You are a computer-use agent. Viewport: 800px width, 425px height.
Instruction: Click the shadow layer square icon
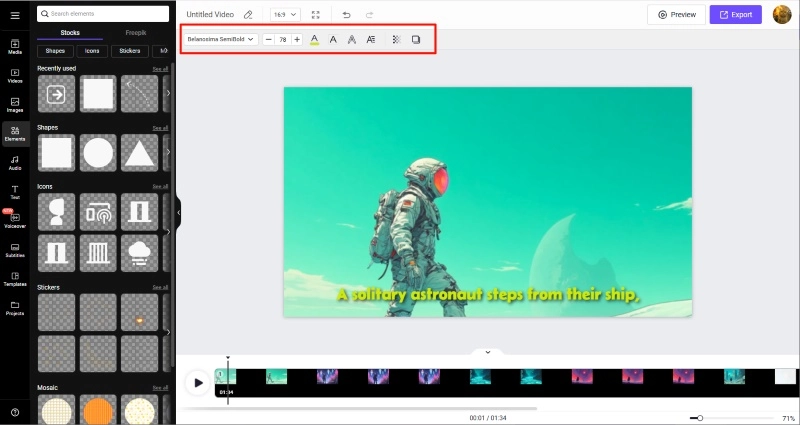click(x=416, y=39)
